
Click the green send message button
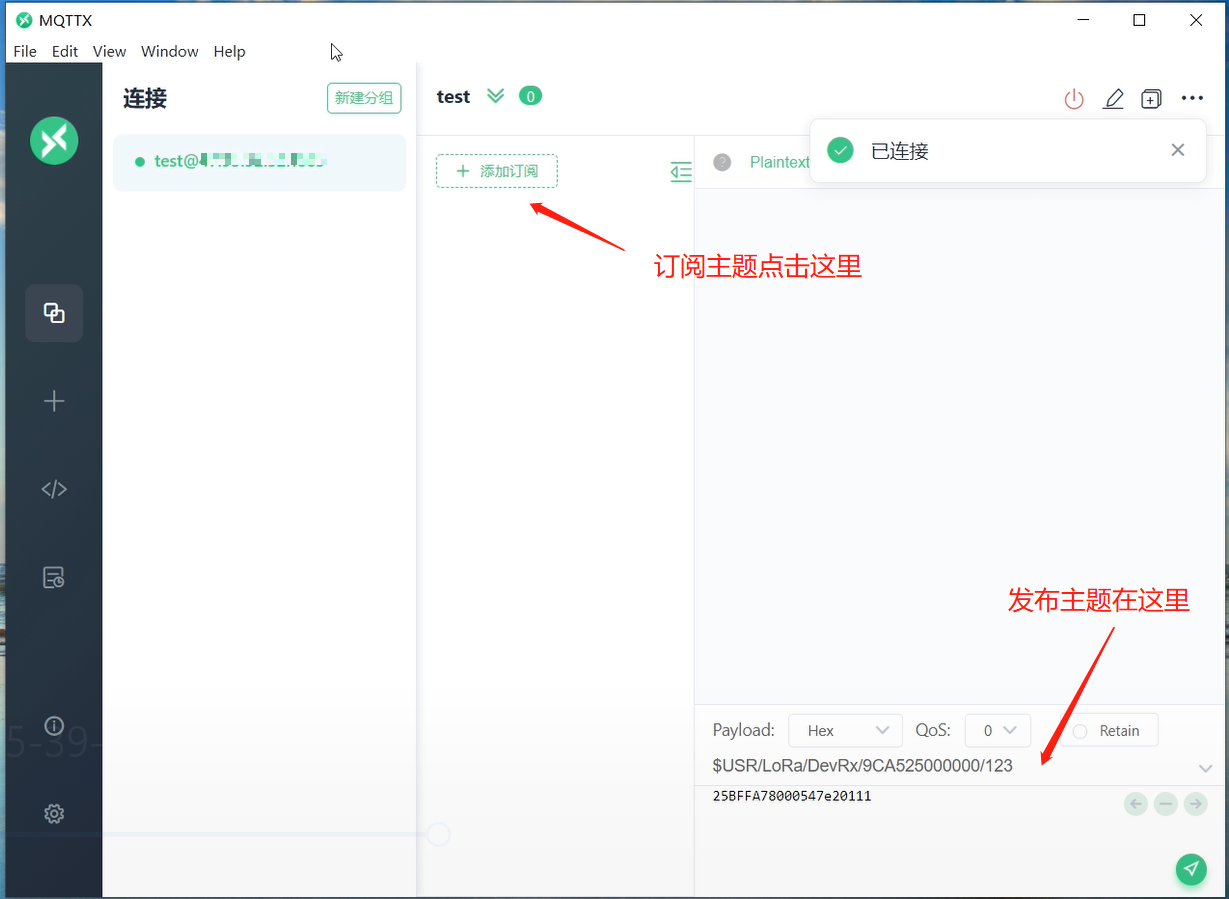pyautogui.click(x=1190, y=869)
